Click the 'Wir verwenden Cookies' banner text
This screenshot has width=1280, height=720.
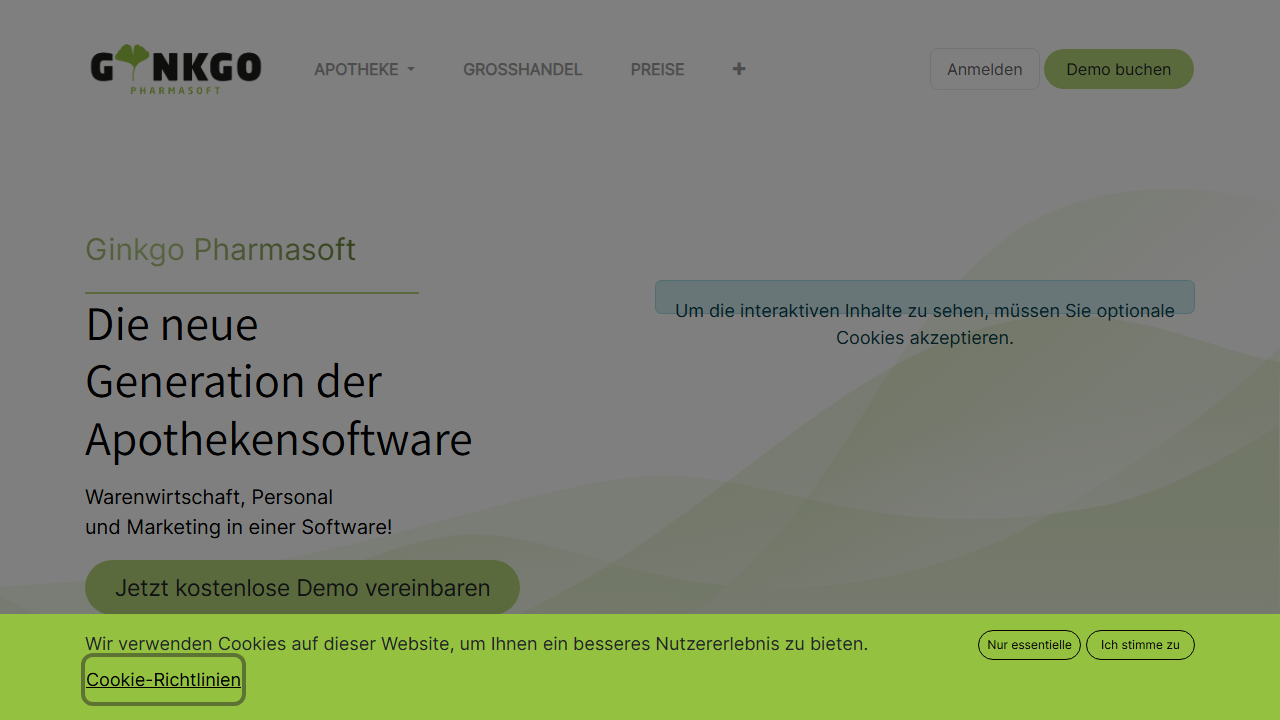[476, 644]
